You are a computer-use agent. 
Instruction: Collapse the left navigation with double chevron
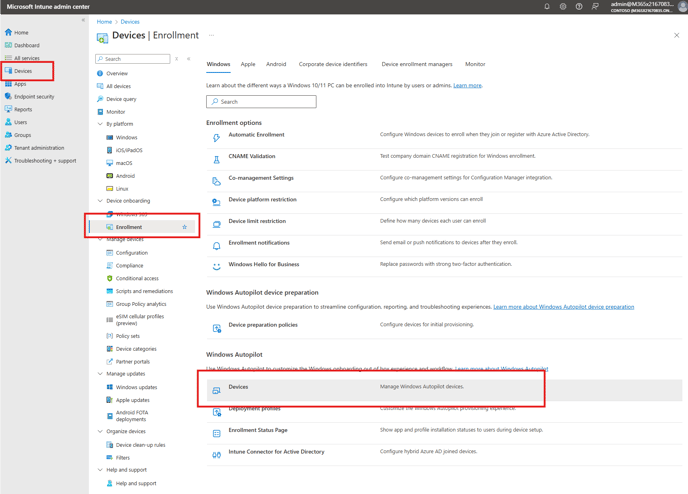click(x=83, y=20)
